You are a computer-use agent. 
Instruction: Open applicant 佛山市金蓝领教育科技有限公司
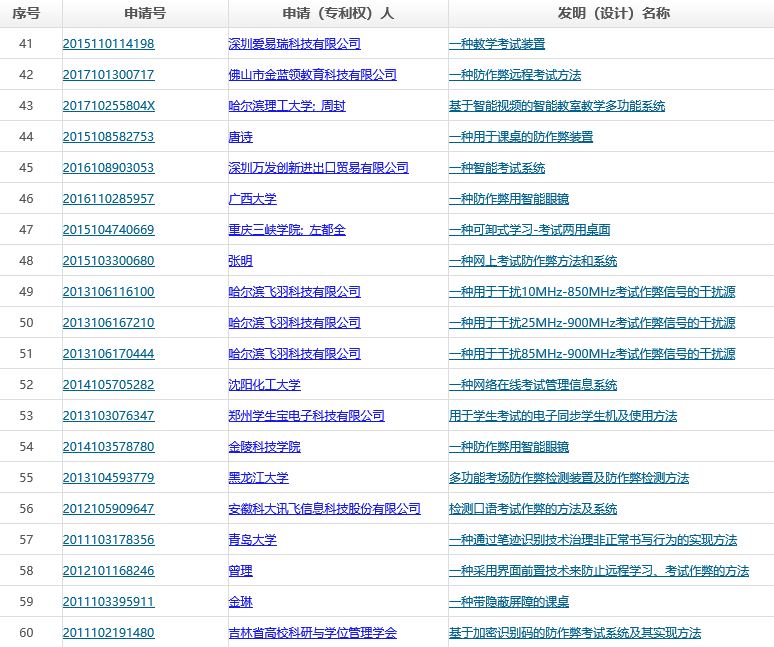pos(312,75)
